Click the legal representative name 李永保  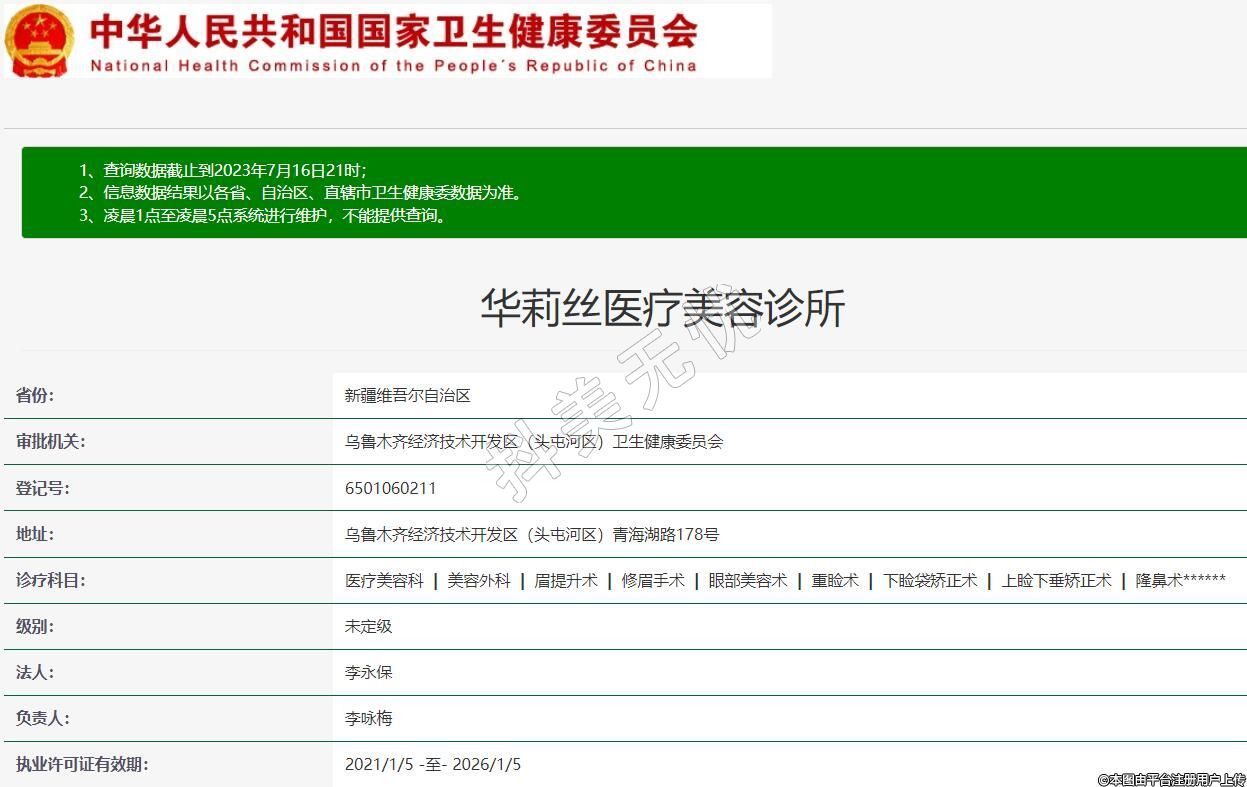point(368,673)
